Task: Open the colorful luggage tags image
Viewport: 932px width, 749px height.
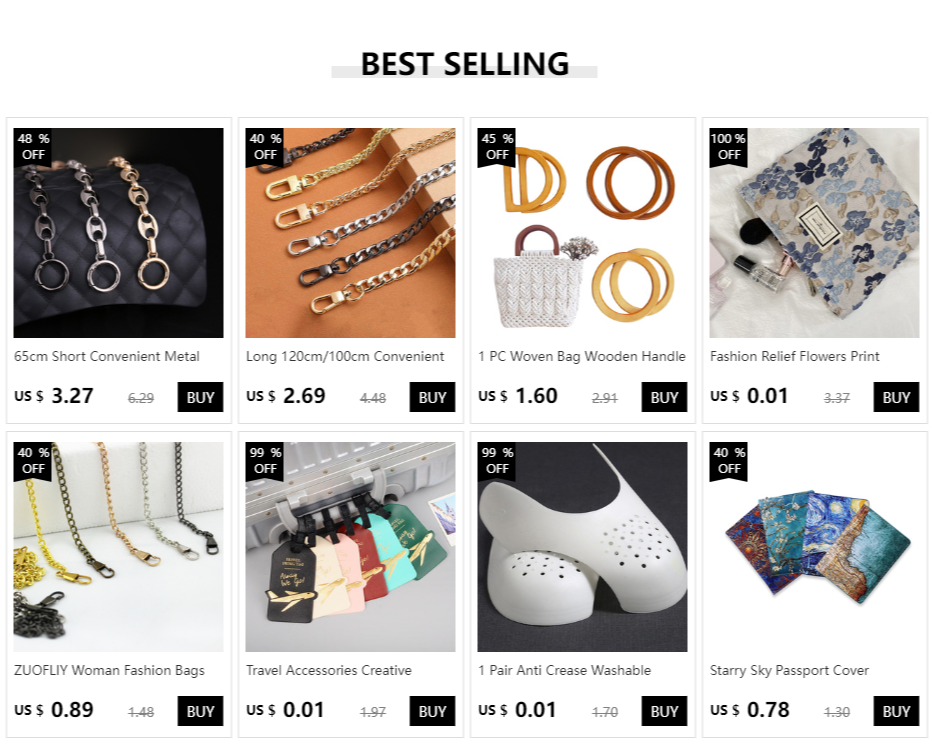Action: [x=350, y=547]
